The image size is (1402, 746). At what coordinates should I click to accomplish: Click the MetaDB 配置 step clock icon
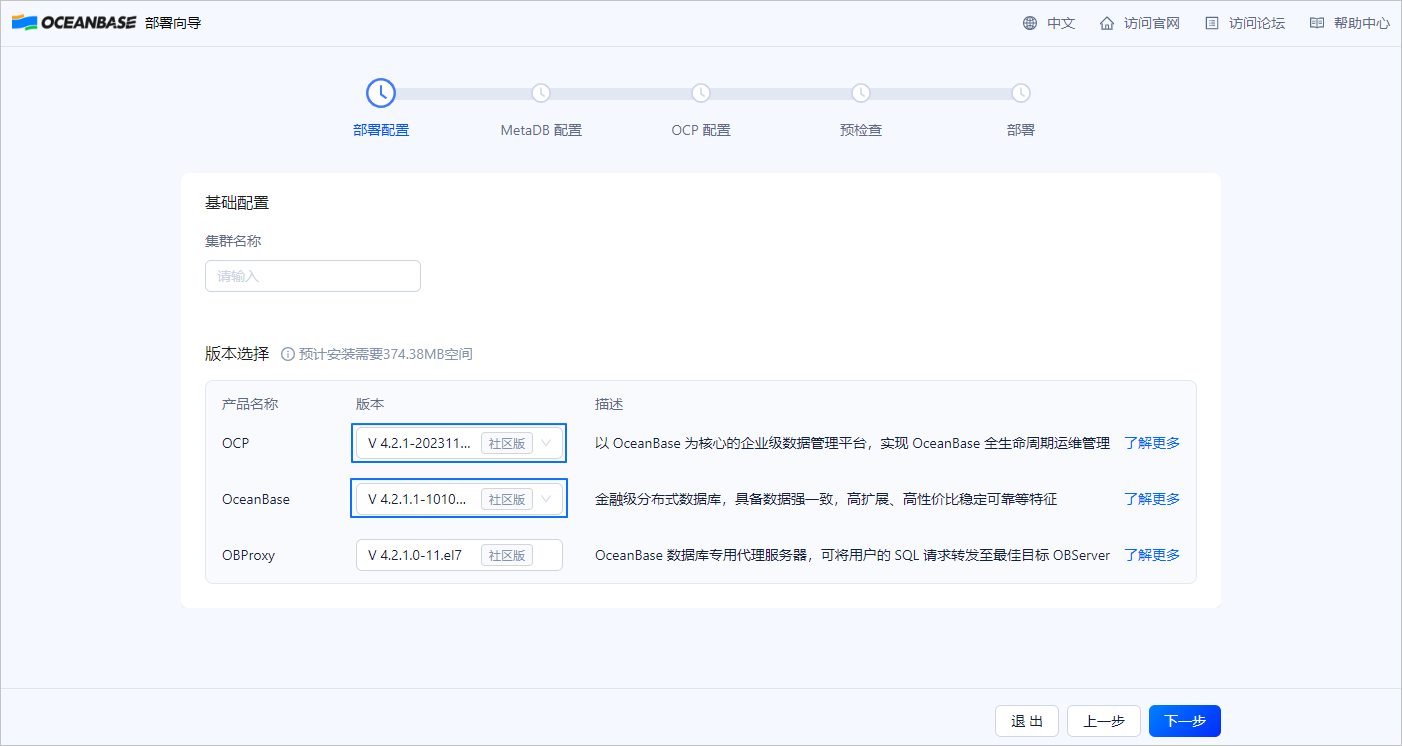[541, 93]
